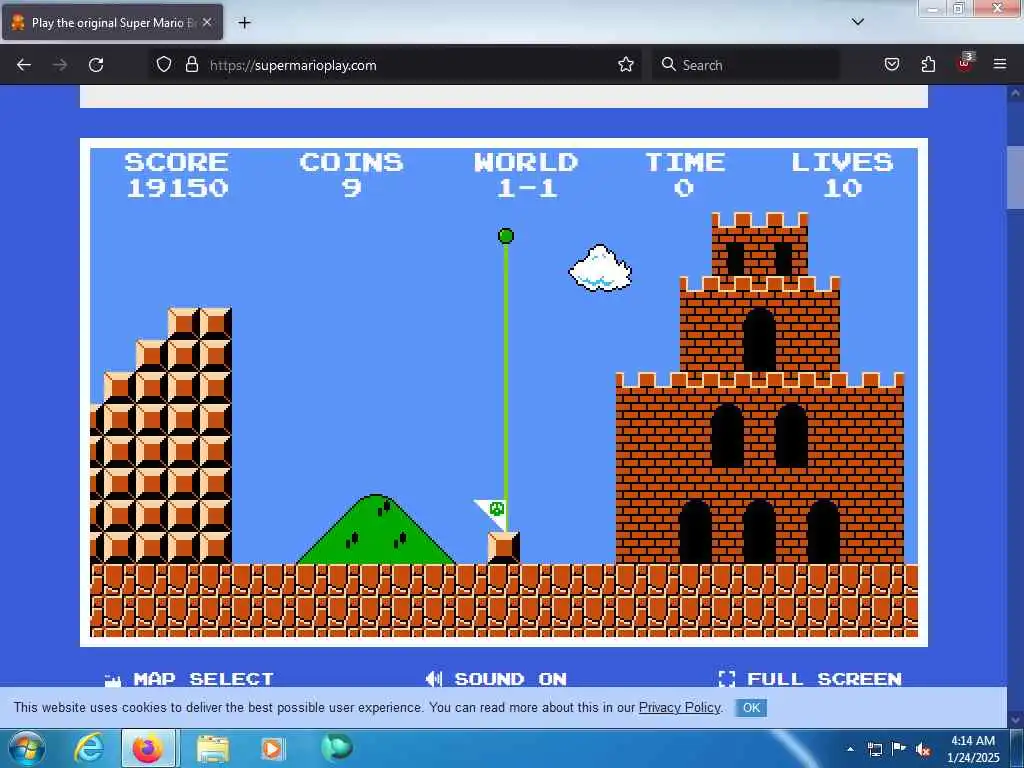This screenshot has width=1024, height=768.
Task: Open Windows Explorer folder on taskbar
Action: coord(213,748)
